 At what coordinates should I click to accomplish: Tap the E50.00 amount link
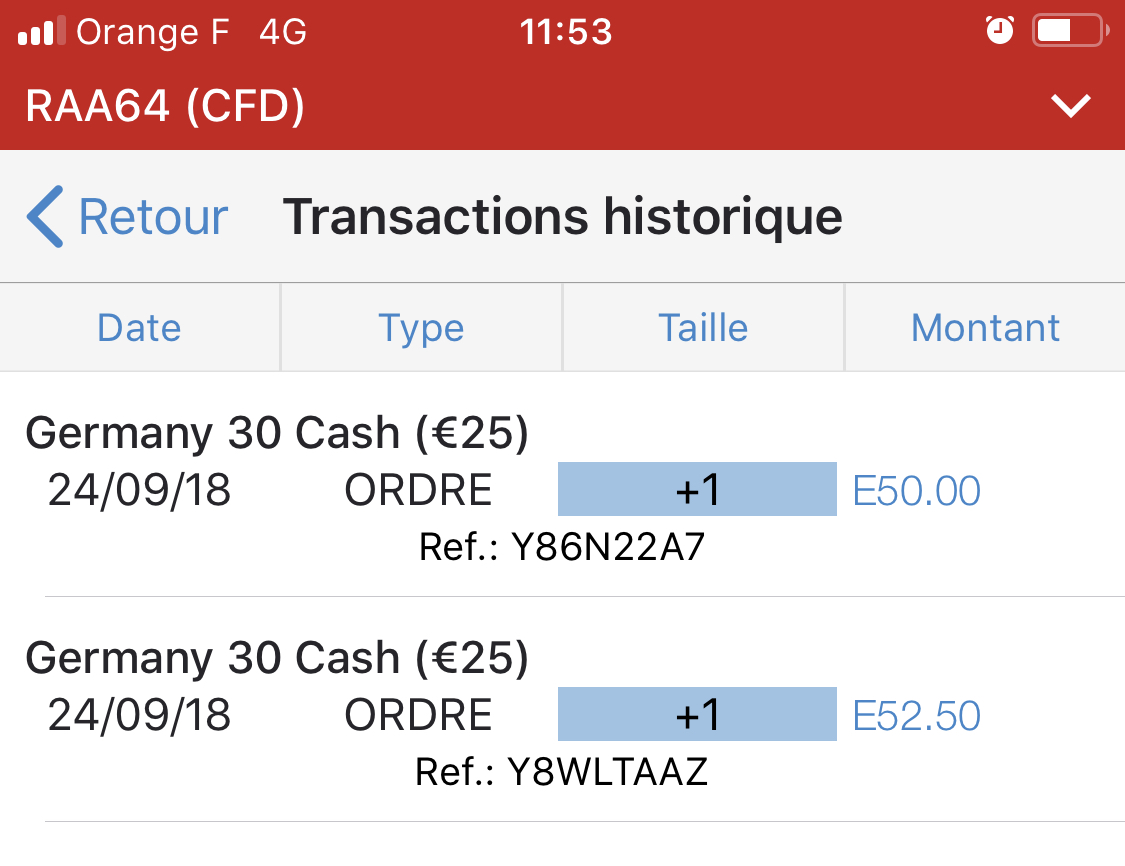pos(917,491)
